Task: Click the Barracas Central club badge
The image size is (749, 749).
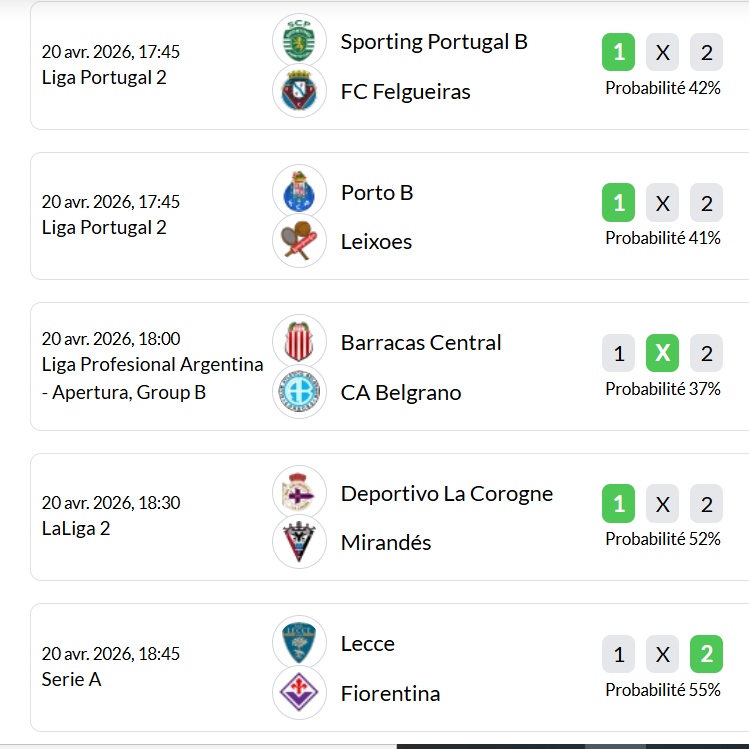Action: tap(299, 342)
